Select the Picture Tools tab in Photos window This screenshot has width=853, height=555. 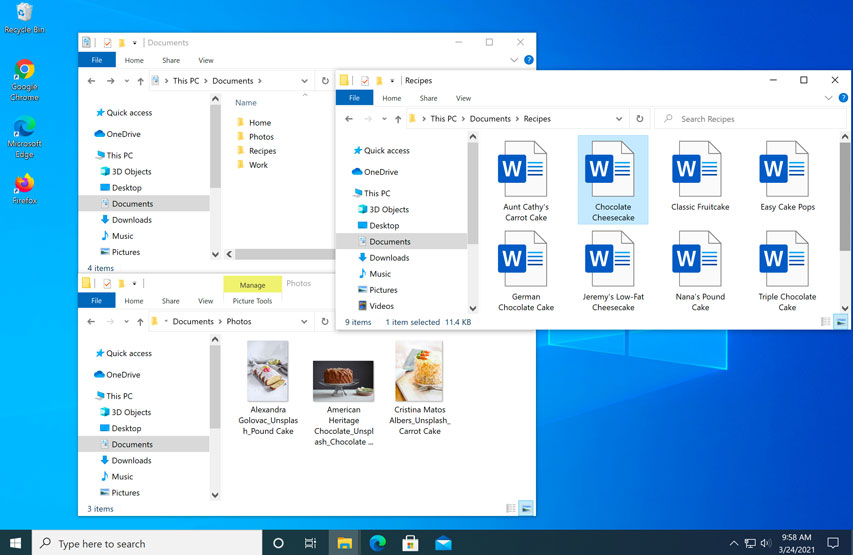[252, 301]
